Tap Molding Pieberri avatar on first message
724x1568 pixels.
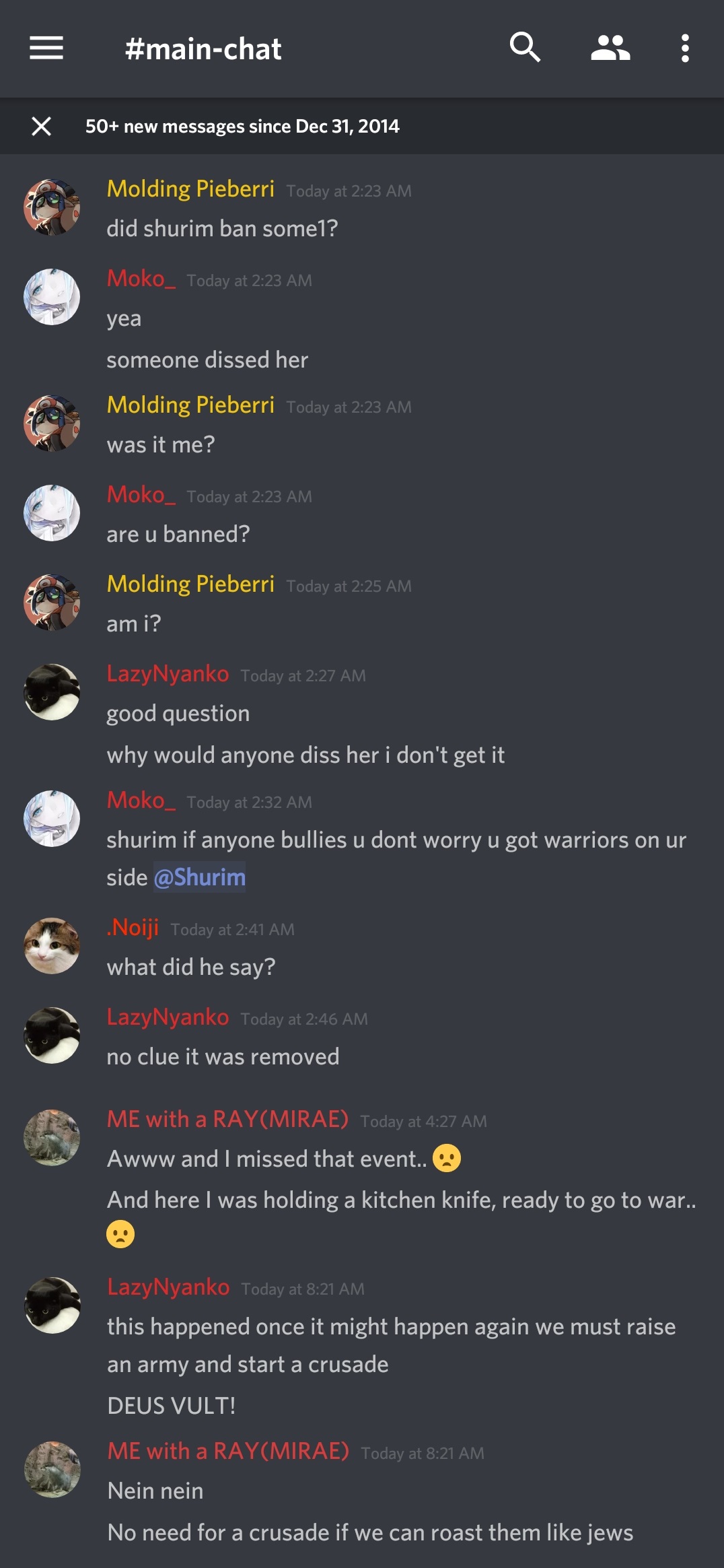[52, 207]
